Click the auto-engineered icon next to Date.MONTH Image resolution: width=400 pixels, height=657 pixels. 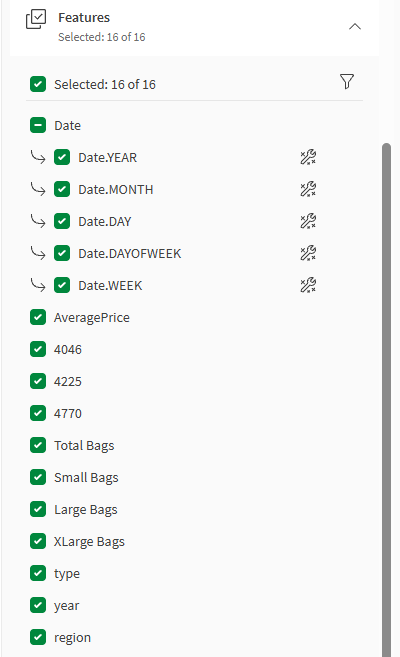click(x=308, y=189)
